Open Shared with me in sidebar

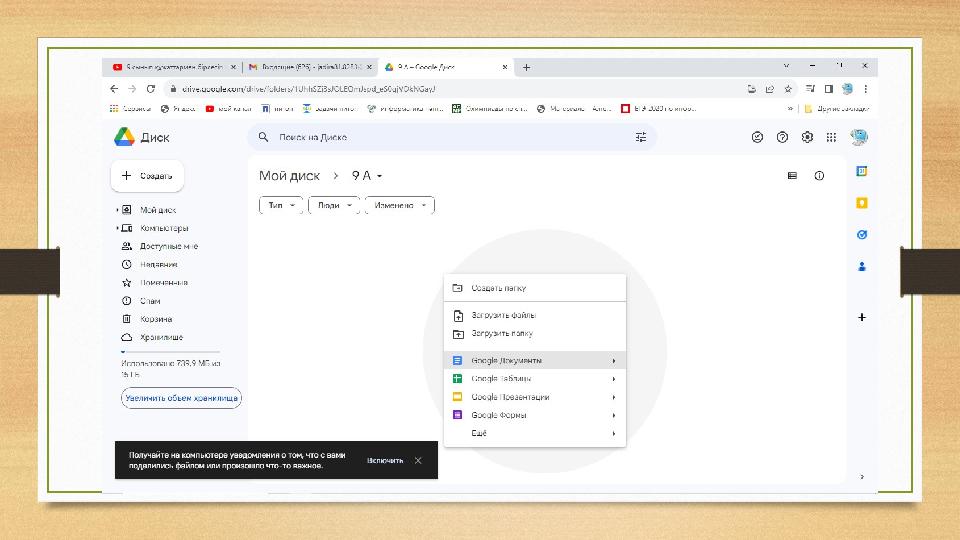point(169,246)
